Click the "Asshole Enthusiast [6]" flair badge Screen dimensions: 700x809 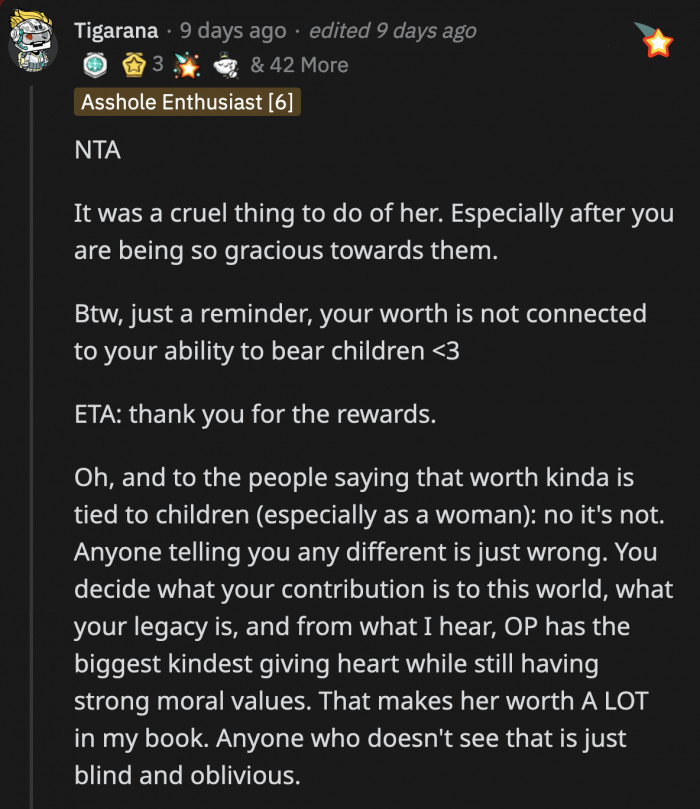click(x=186, y=102)
